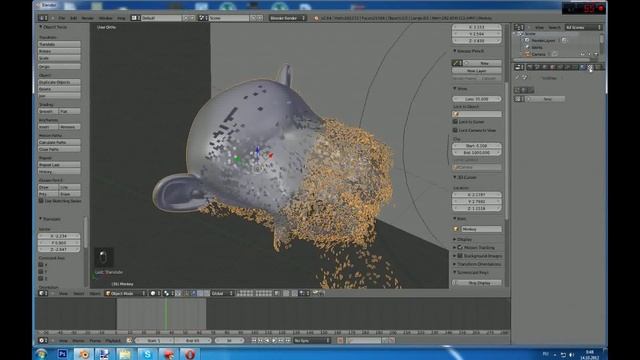Click the Photoshop icon in taskbar

point(62,354)
